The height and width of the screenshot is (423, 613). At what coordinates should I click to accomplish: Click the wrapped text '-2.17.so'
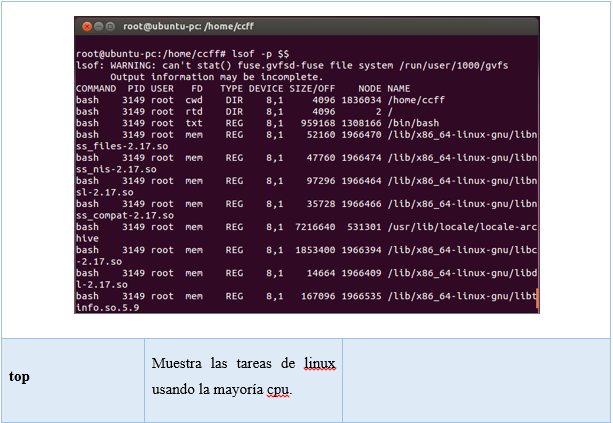tap(99, 262)
